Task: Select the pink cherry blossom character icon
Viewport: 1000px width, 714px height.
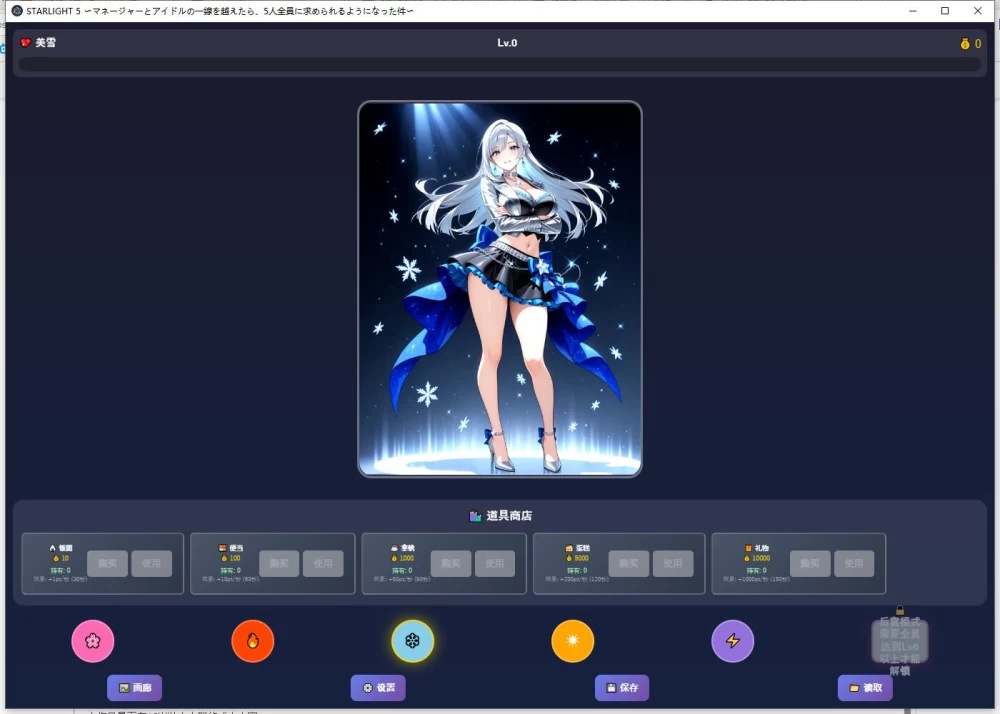Action: tap(92, 641)
